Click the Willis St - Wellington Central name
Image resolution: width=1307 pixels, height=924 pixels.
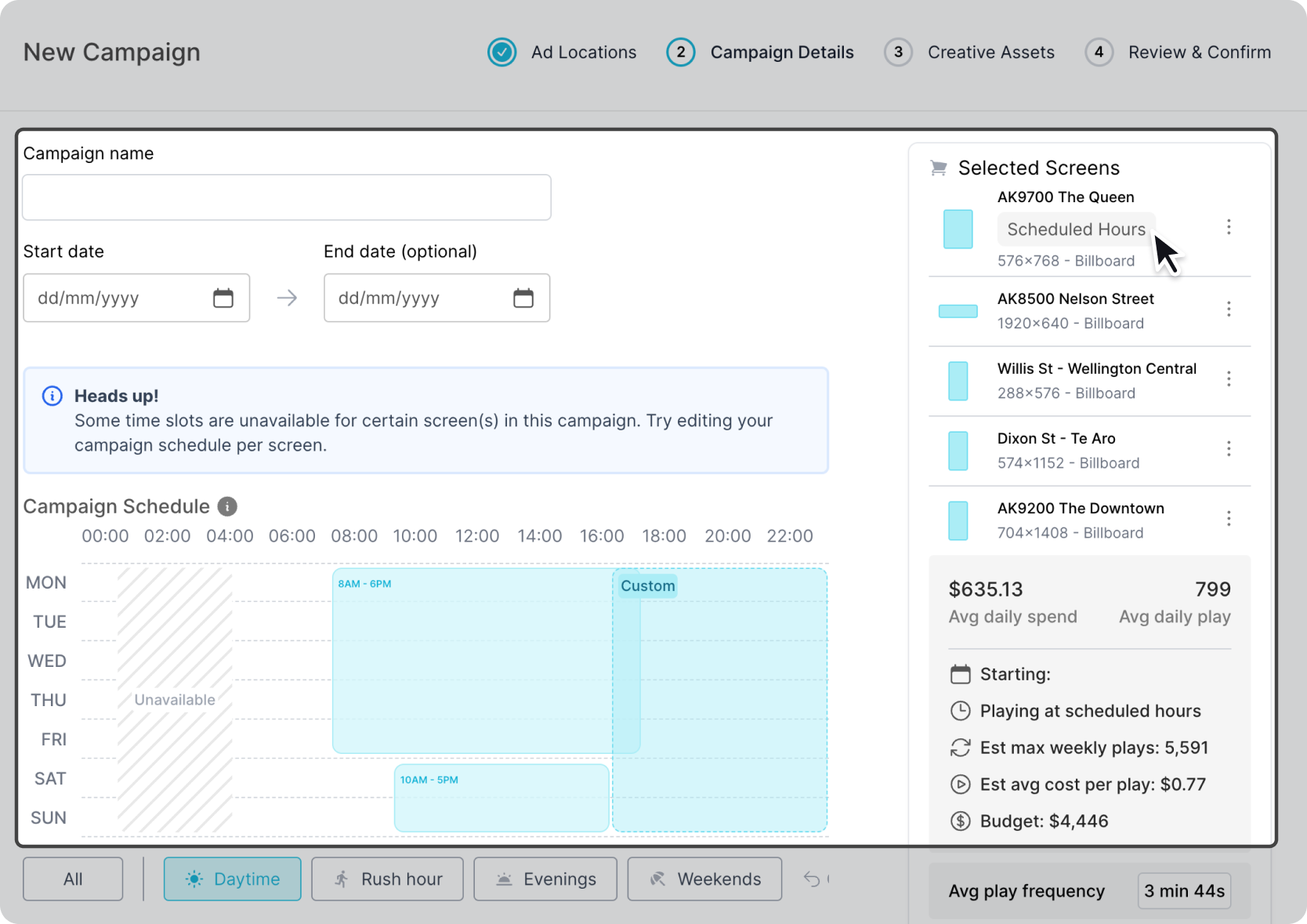[x=1097, y=368]
